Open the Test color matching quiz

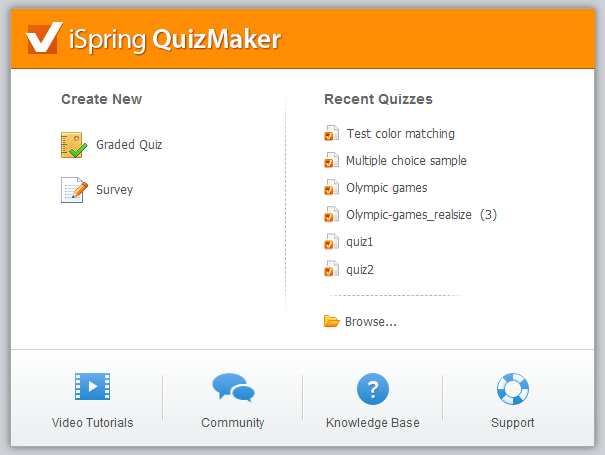pyautogui.click(x=401, y=134)
